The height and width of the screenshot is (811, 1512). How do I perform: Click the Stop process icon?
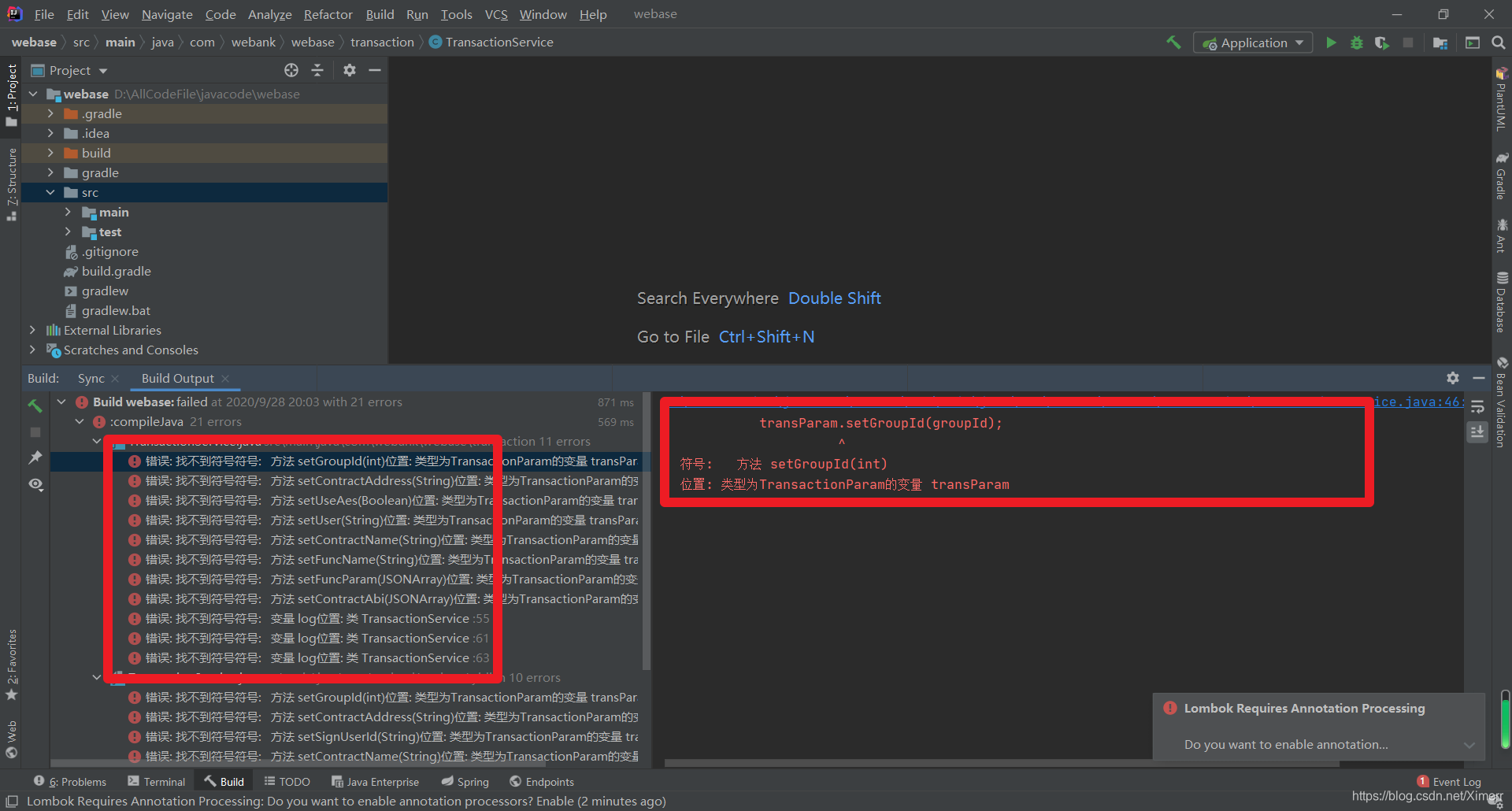click(x=1408, y=43)
